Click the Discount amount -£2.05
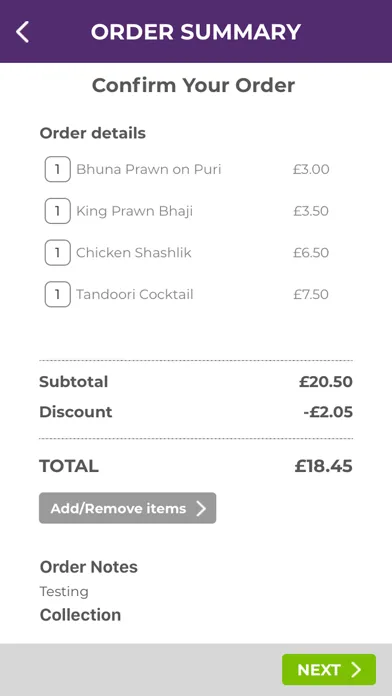This screenshot has width=392, height=696. [328, 412]
